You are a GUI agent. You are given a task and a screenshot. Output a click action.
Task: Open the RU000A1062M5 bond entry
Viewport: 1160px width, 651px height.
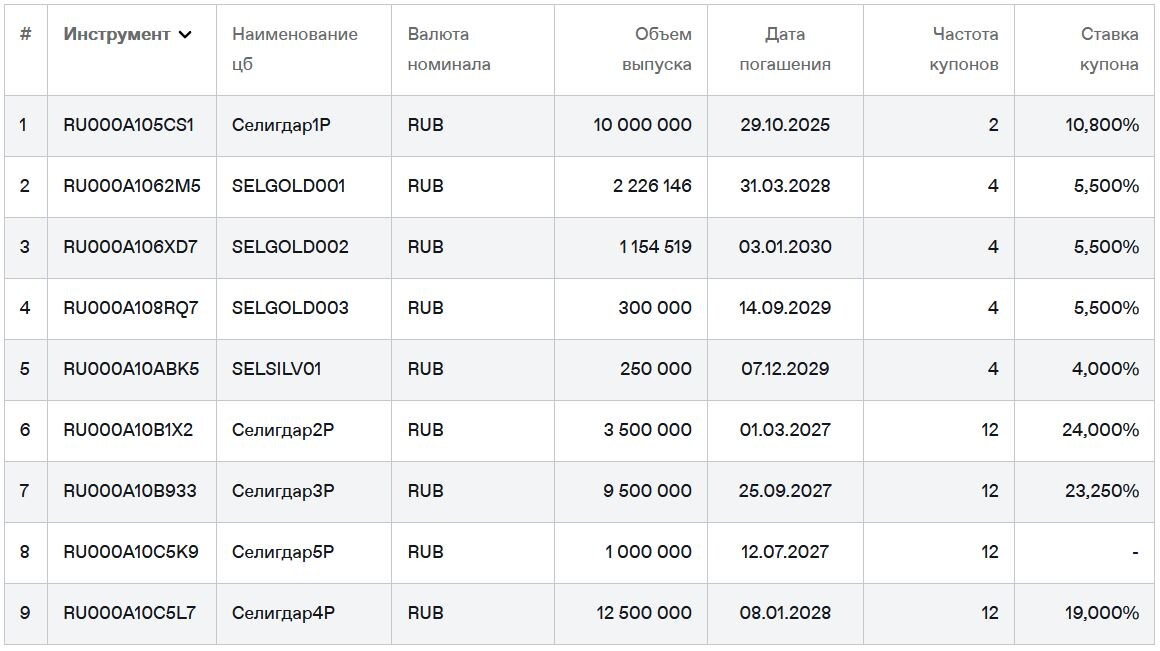pyautogui.click(x=131, y=186)
